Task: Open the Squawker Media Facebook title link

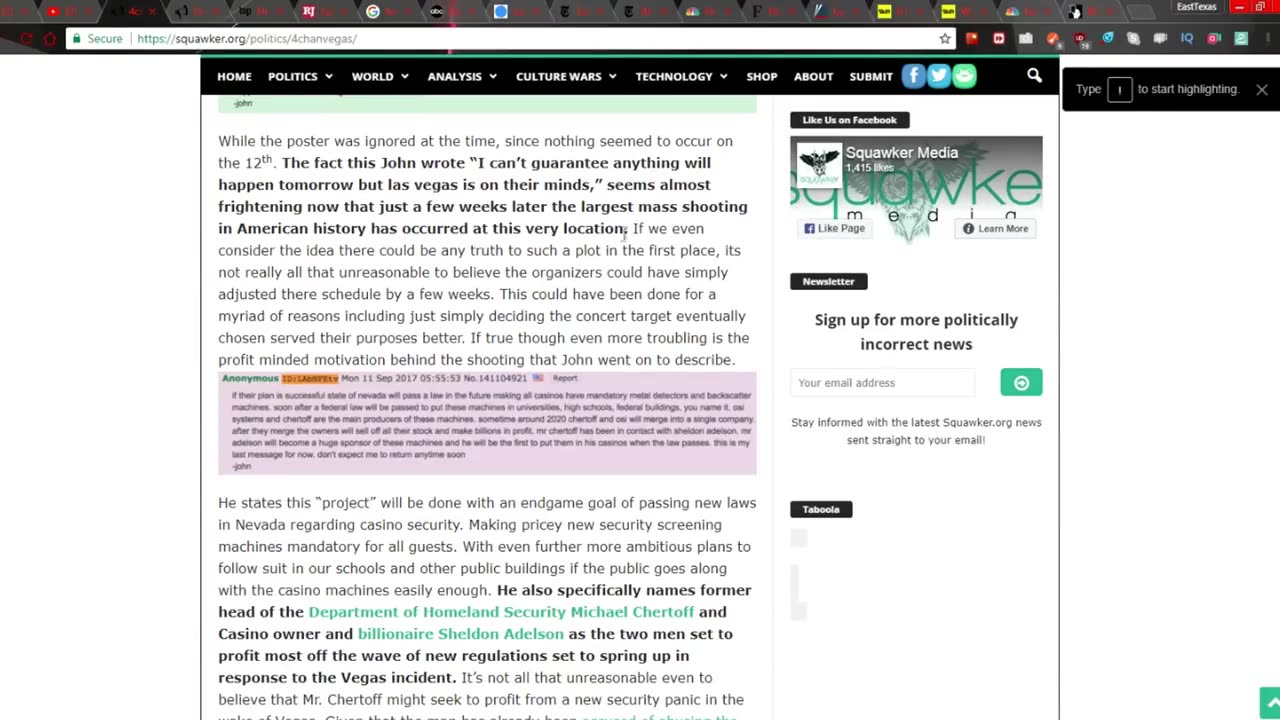Action: [x=901, y=153]
